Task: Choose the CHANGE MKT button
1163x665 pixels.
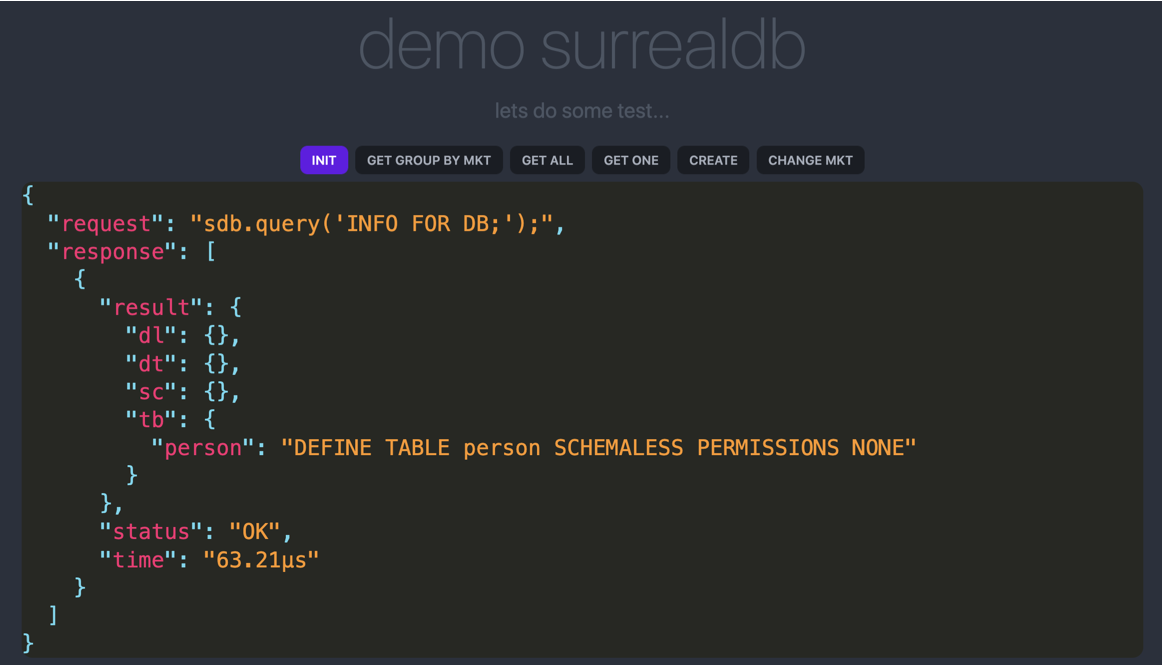Action: click(810, 160)
